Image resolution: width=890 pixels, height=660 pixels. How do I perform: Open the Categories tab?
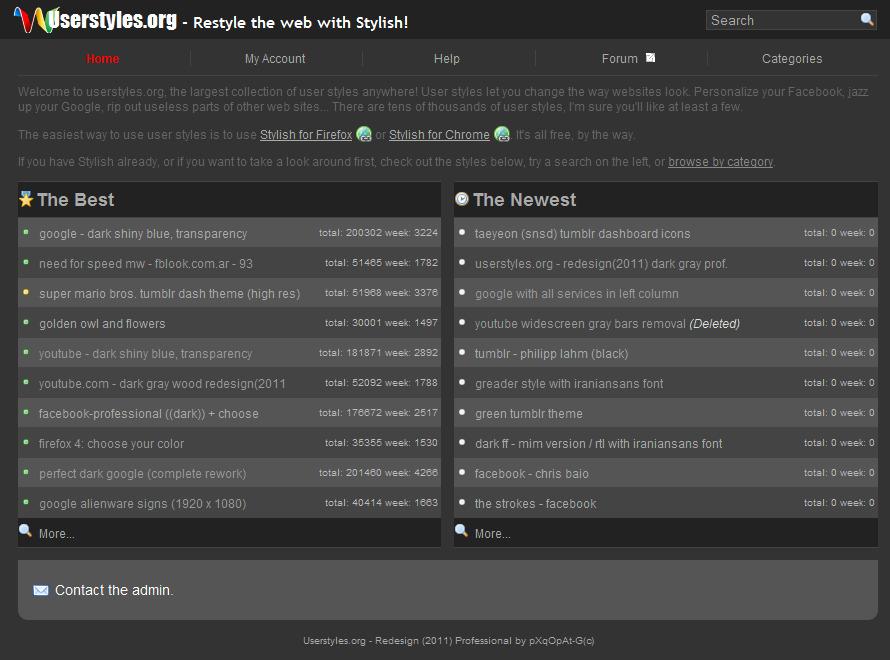click(x=792, y=58)
